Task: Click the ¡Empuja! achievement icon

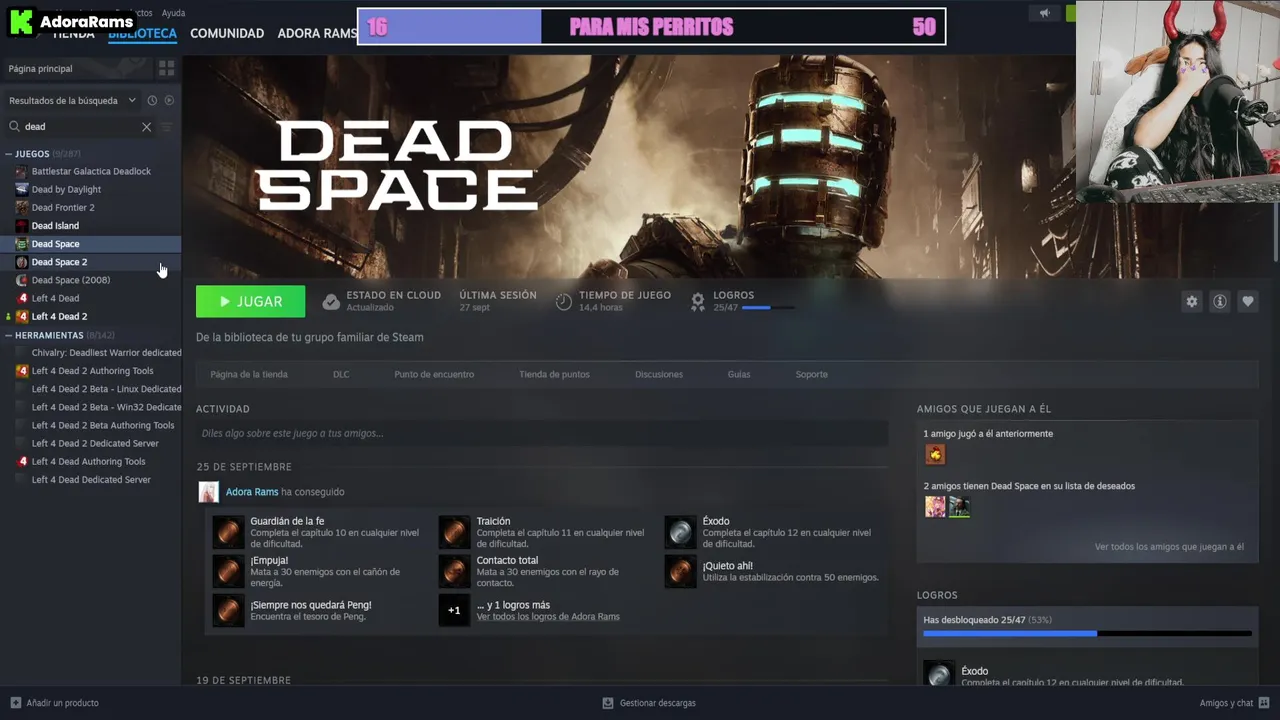Action: [228, 571]
